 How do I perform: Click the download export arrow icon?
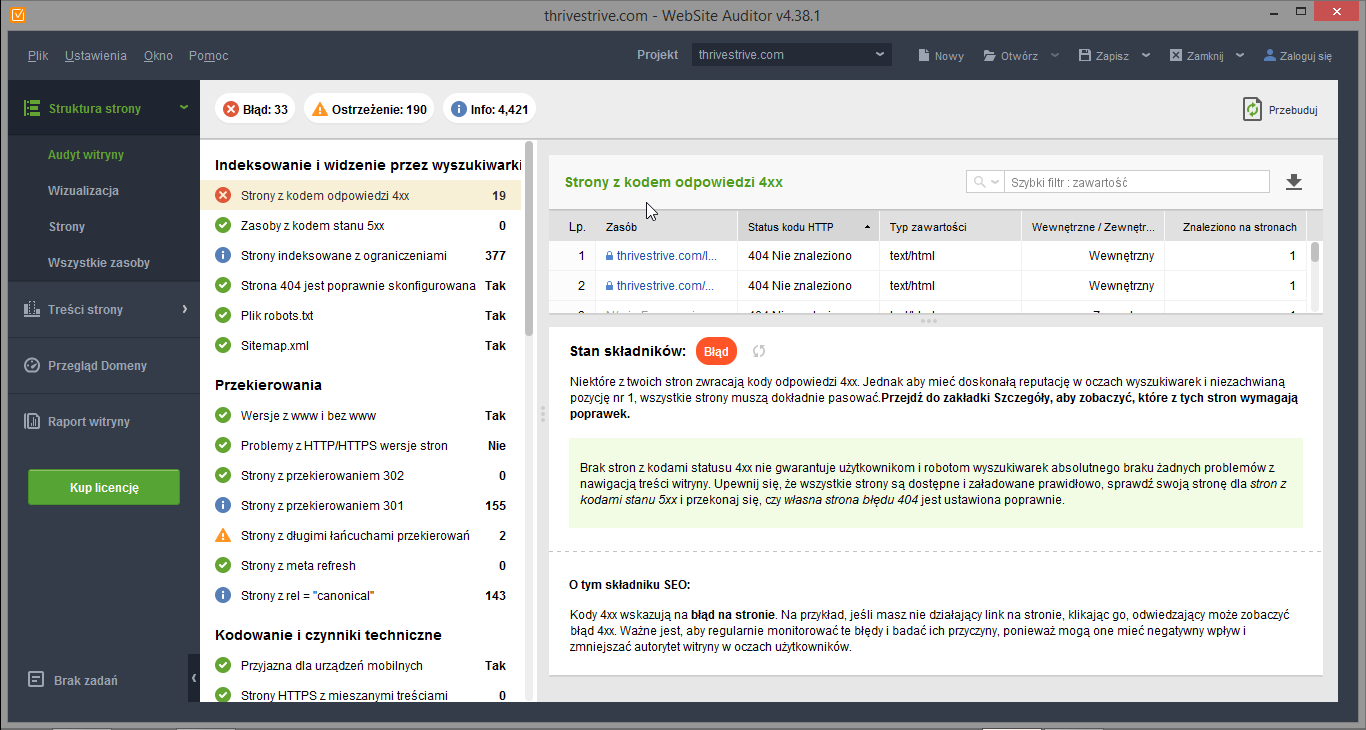click(1293, 182)
